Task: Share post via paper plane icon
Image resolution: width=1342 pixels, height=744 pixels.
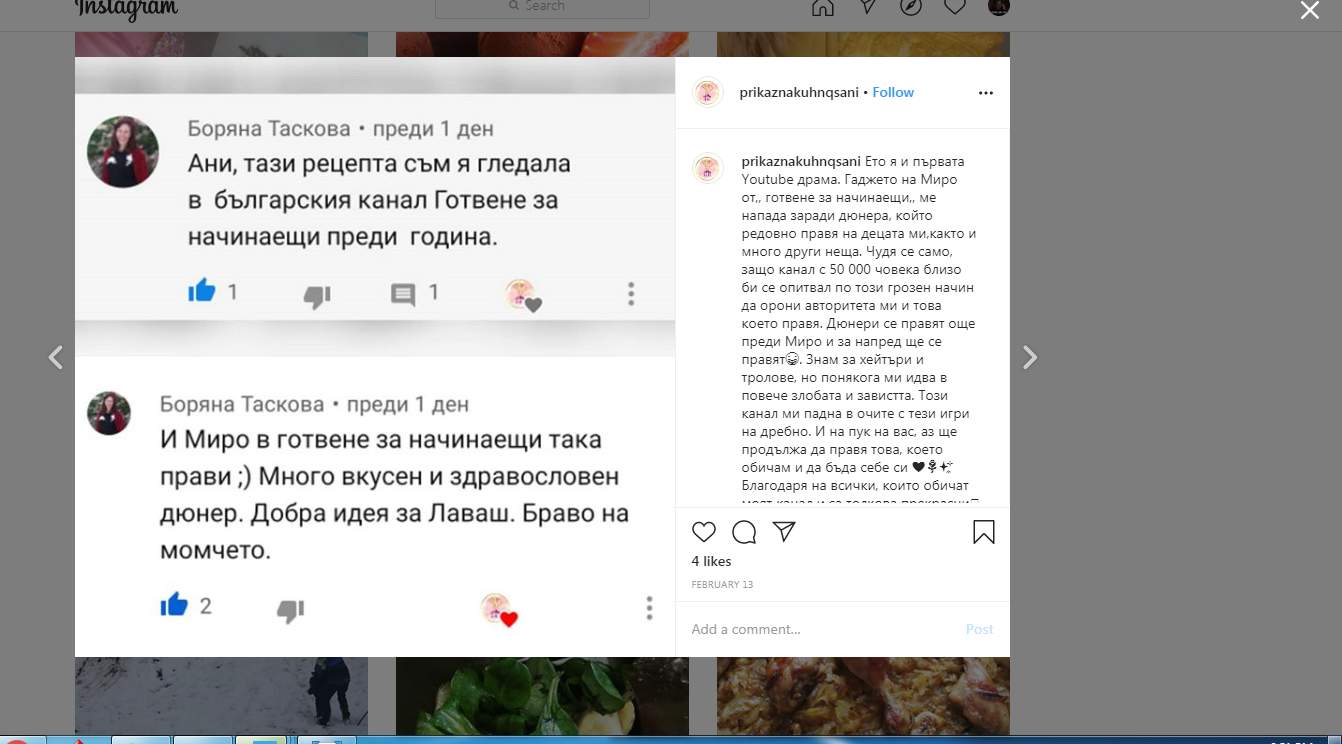Action: click(x=784, y=532)
